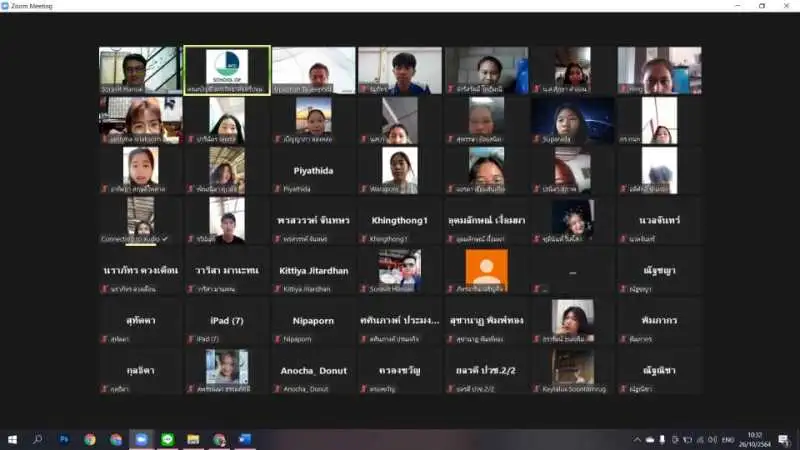Click the muted microphone icon beside Piyathida
The width and height of the screenshot is (800, 450).
click(277, 189)
